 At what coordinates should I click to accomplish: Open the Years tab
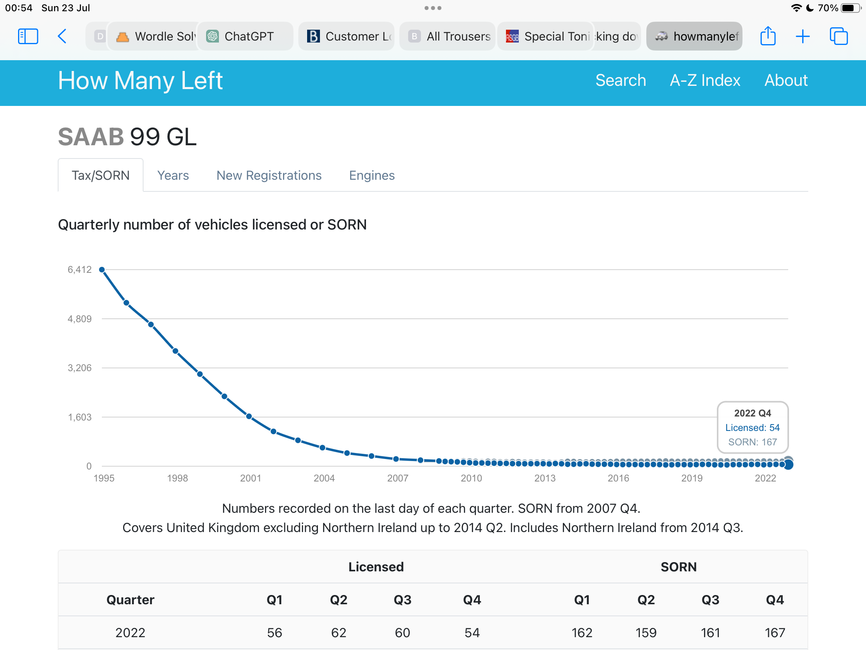pyautogui.click(x=173, y=175)
